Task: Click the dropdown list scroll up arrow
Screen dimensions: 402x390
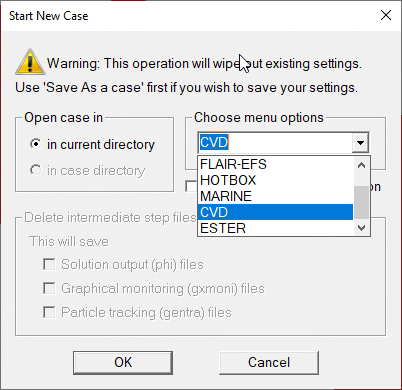Action: pos(361,165)
